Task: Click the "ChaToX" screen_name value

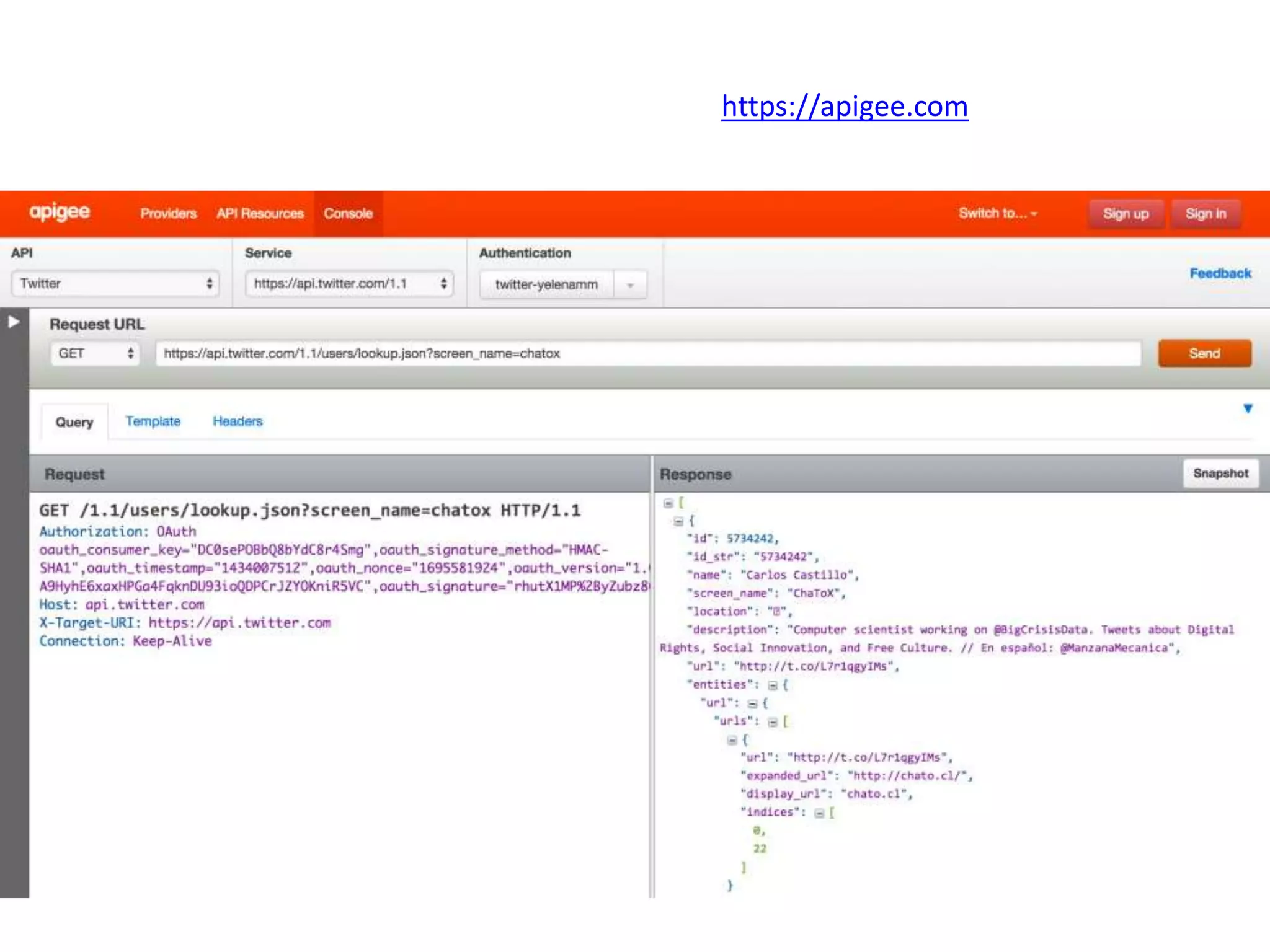Action: tap(814, 593)
